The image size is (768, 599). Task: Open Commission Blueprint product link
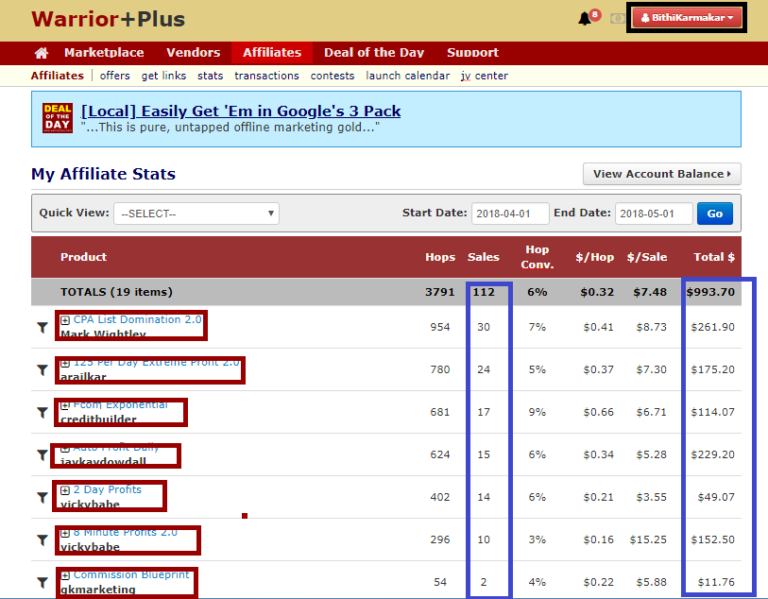(131, 575)
